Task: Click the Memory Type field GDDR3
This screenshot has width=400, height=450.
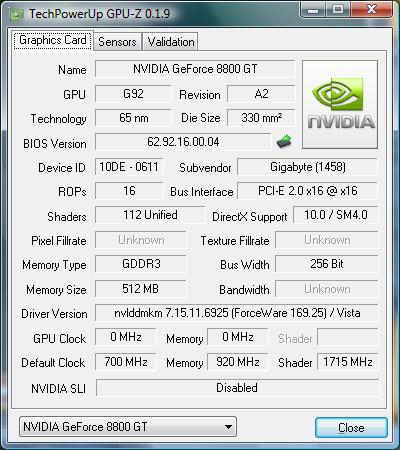Action: 141,264
